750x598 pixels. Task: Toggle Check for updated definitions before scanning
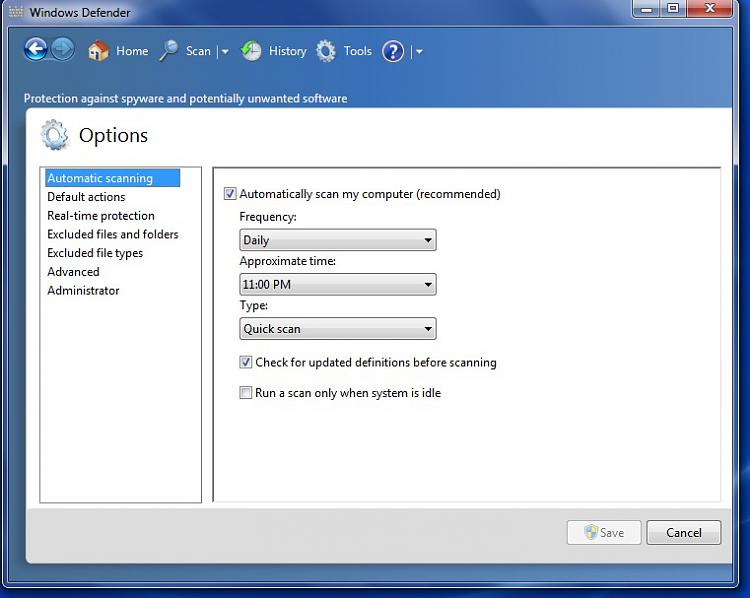pyautogui.click(x=245, y=362)
